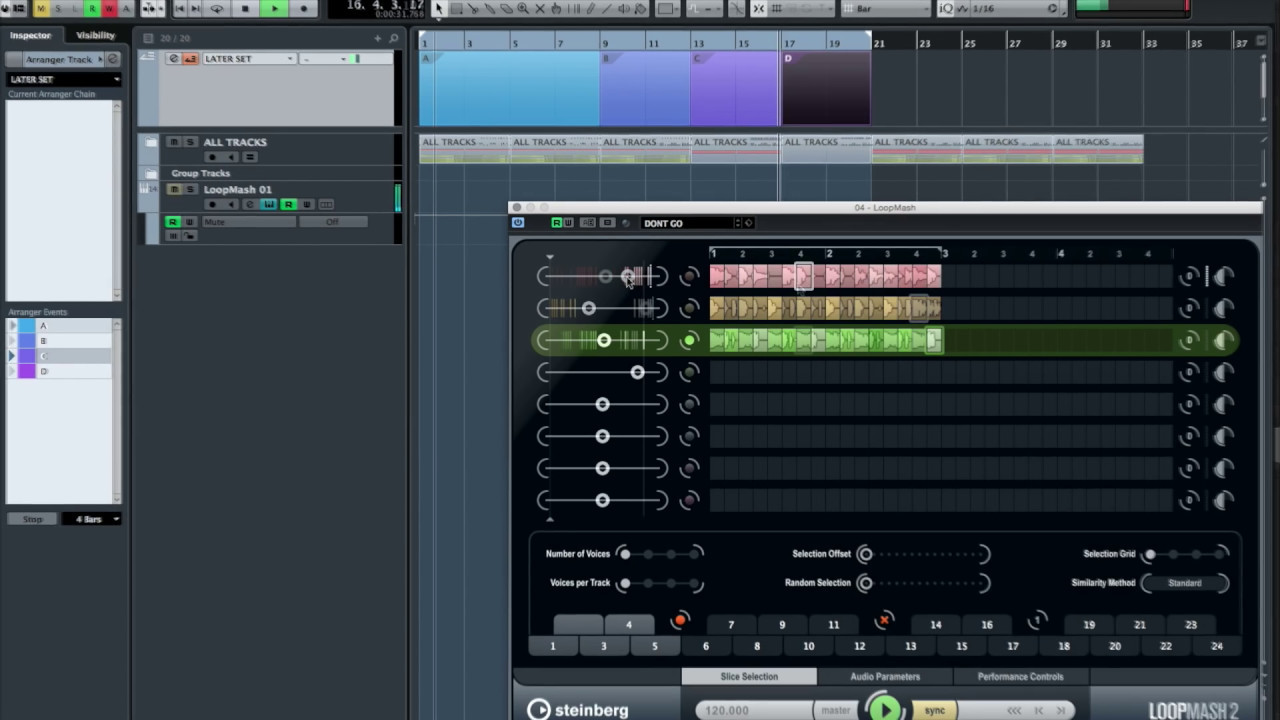
Task: Click the pink waveform on the first LoopMash track
Action: pos(825,276)
